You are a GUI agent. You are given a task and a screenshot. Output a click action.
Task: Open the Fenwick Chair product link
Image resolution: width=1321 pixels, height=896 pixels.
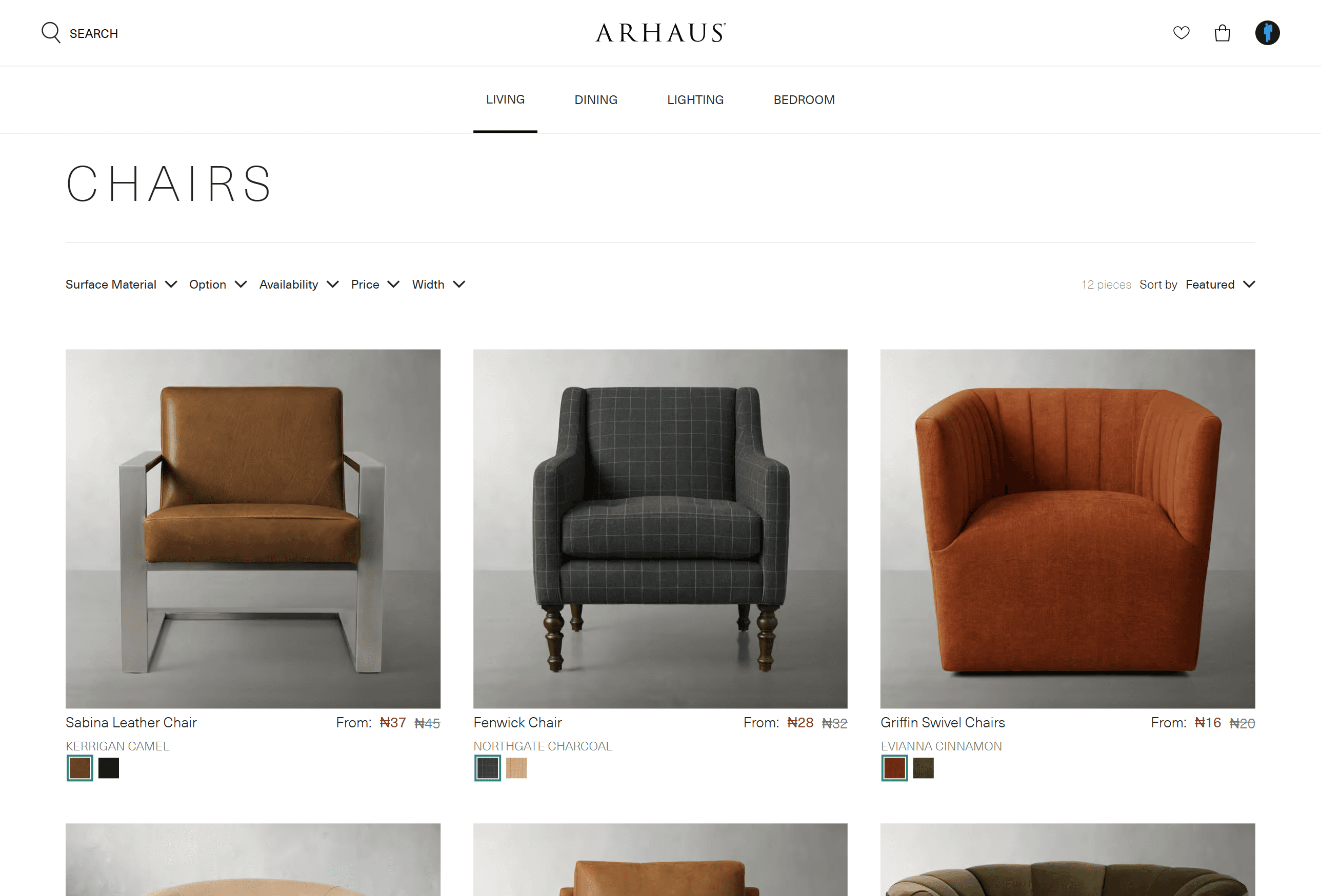tap(517, 723)
